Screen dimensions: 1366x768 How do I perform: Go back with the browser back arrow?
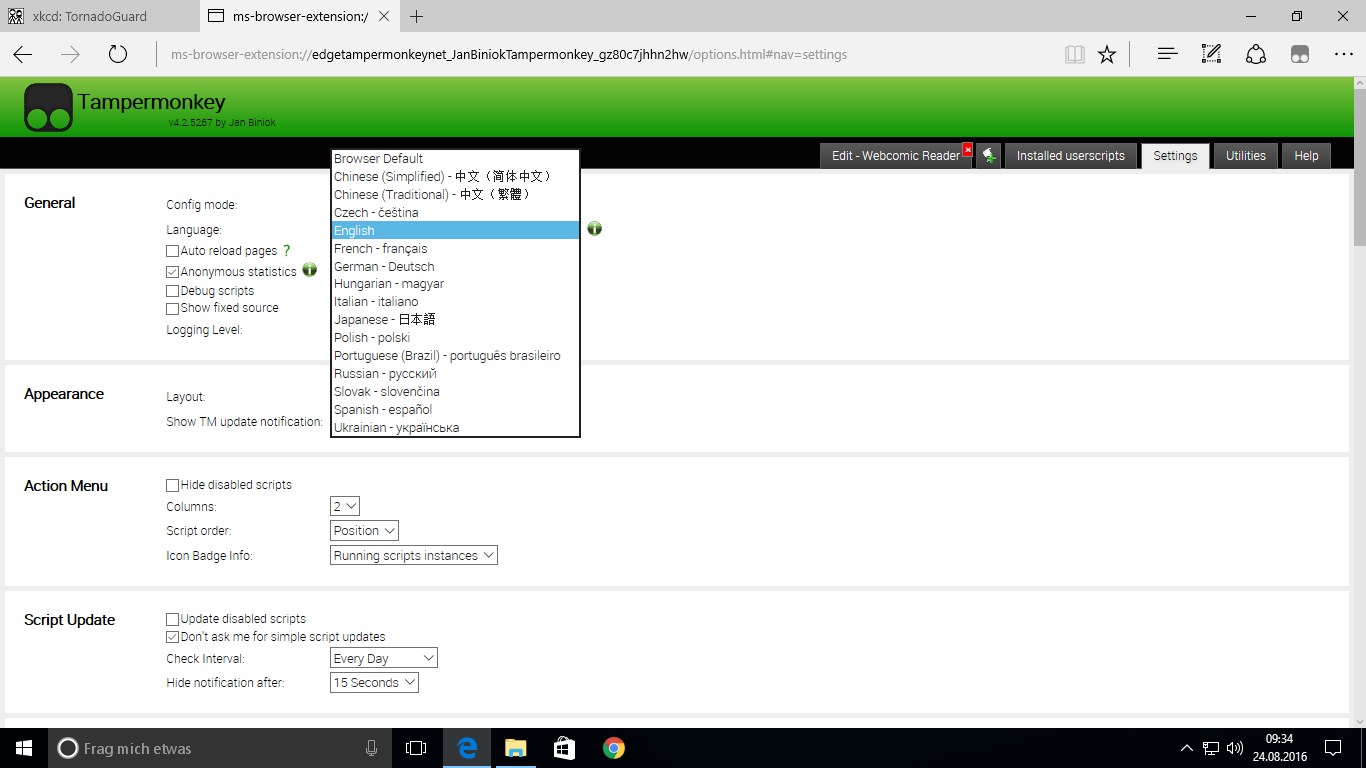point(22,54)
